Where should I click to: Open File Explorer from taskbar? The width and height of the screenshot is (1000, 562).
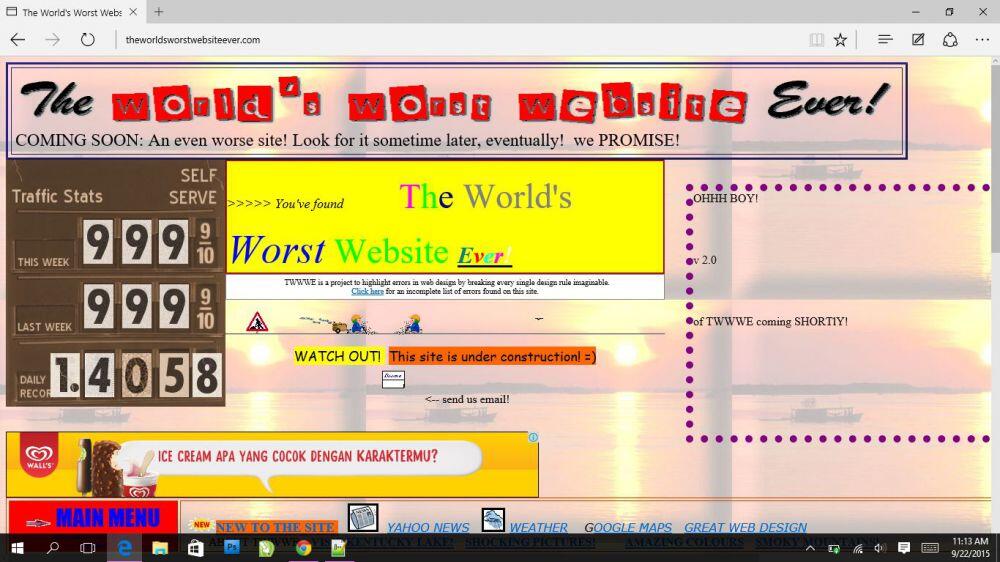point(159,548)
